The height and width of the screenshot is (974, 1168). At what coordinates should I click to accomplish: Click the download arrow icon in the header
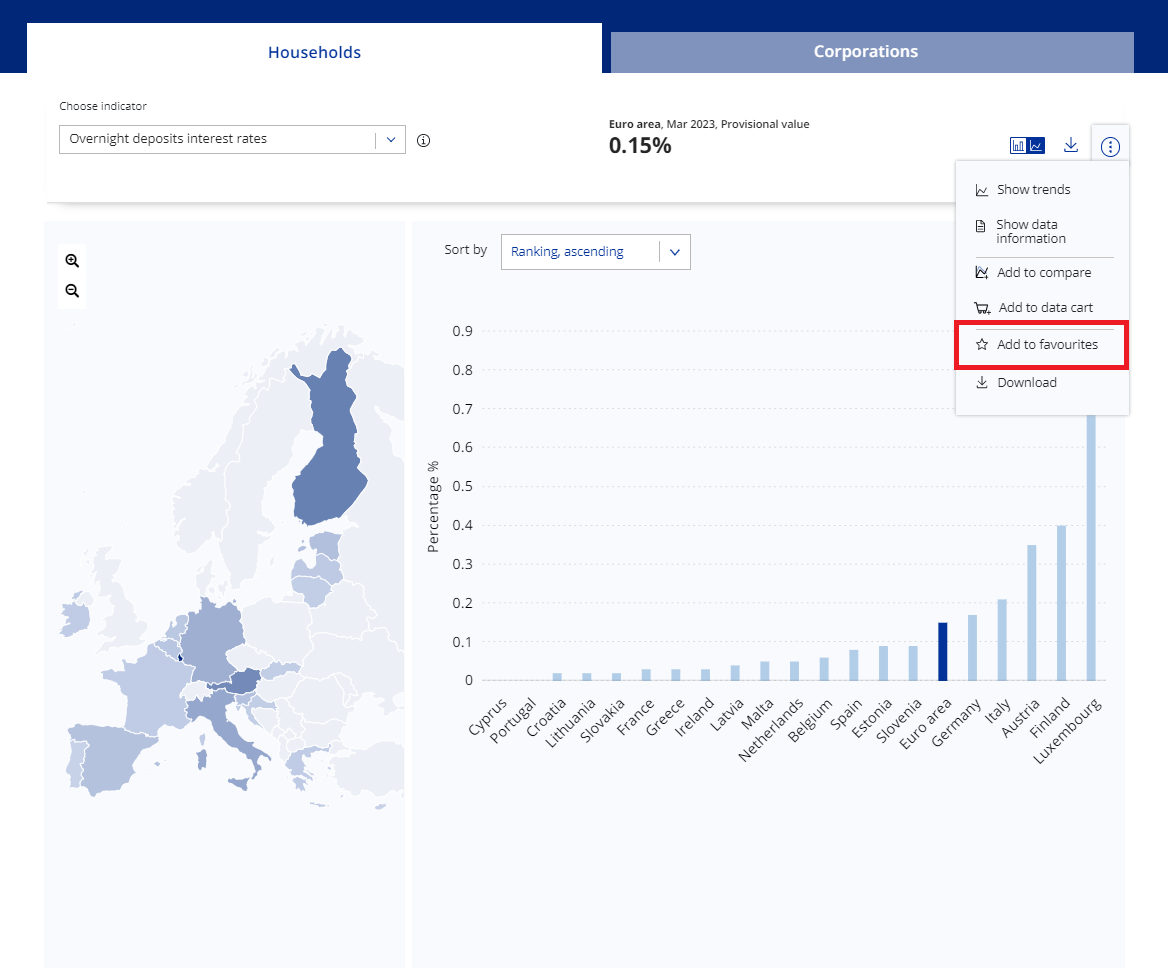(x=1071, y=146)
